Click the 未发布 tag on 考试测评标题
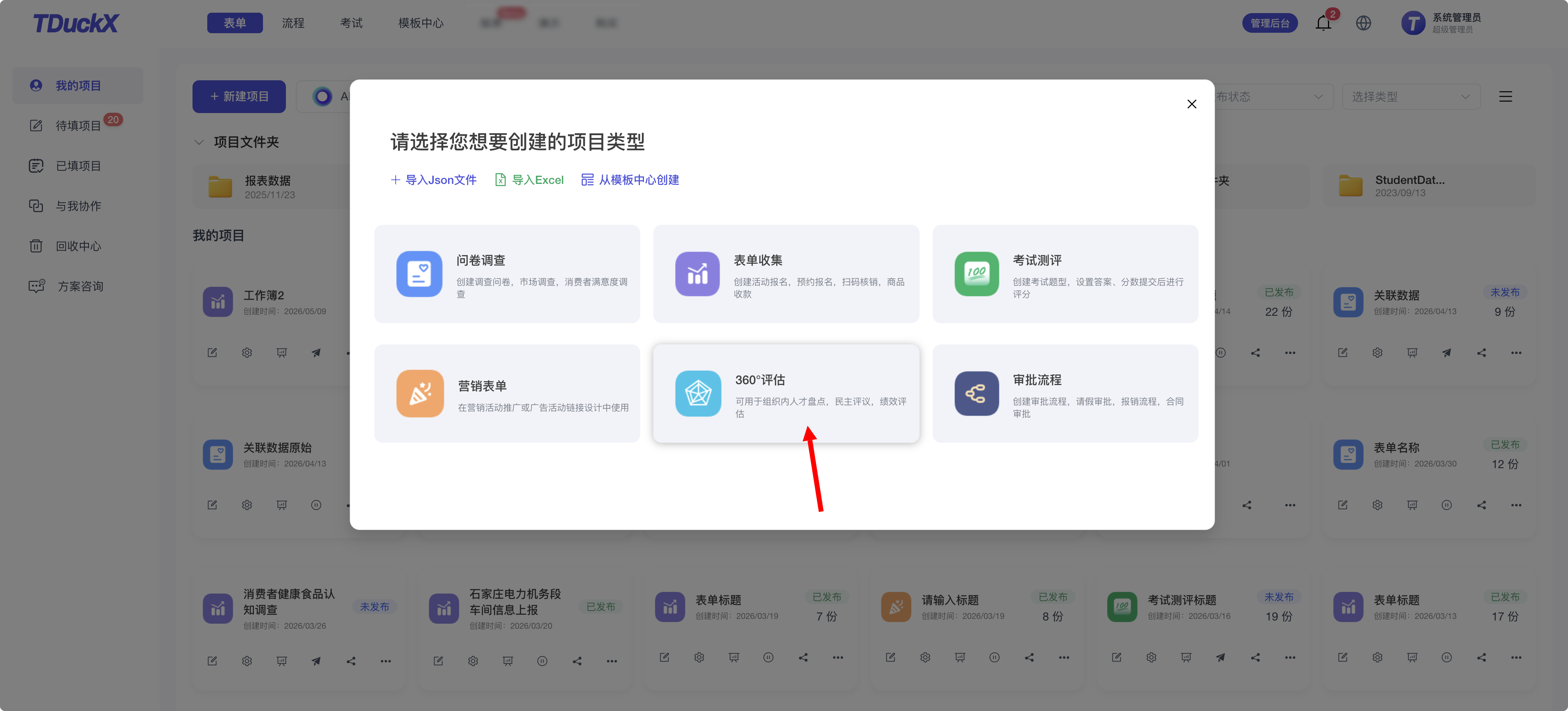 pos(1278,597)
